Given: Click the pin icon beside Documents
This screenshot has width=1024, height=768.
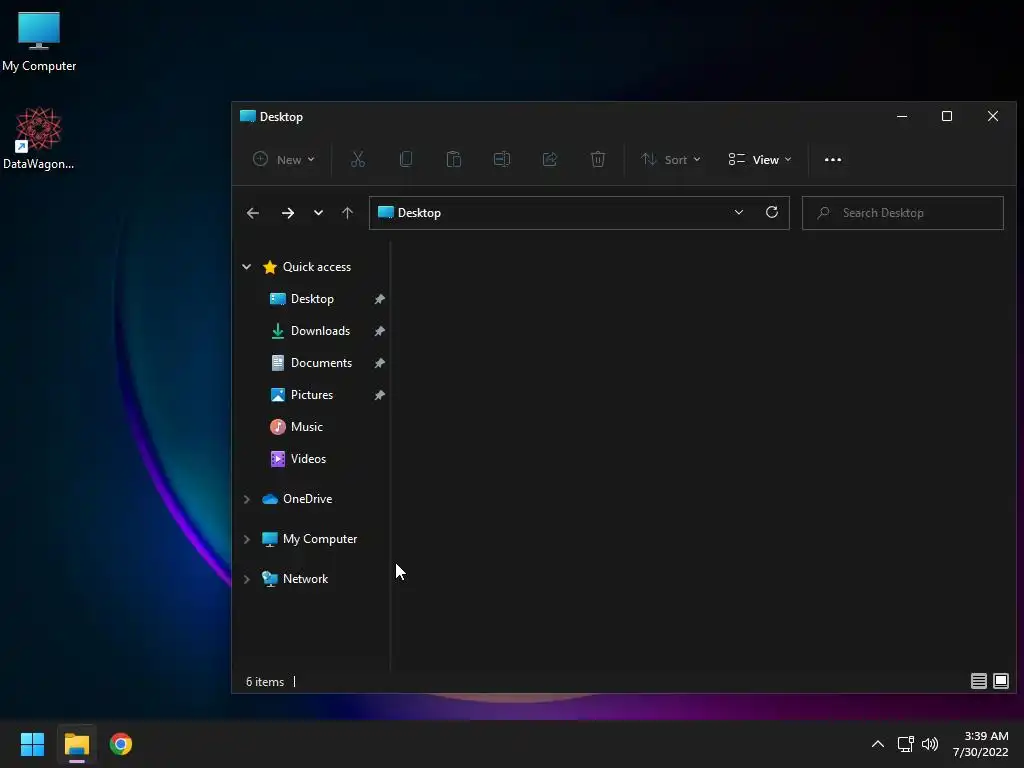Looking at the screenshot, I should [379, 363].
